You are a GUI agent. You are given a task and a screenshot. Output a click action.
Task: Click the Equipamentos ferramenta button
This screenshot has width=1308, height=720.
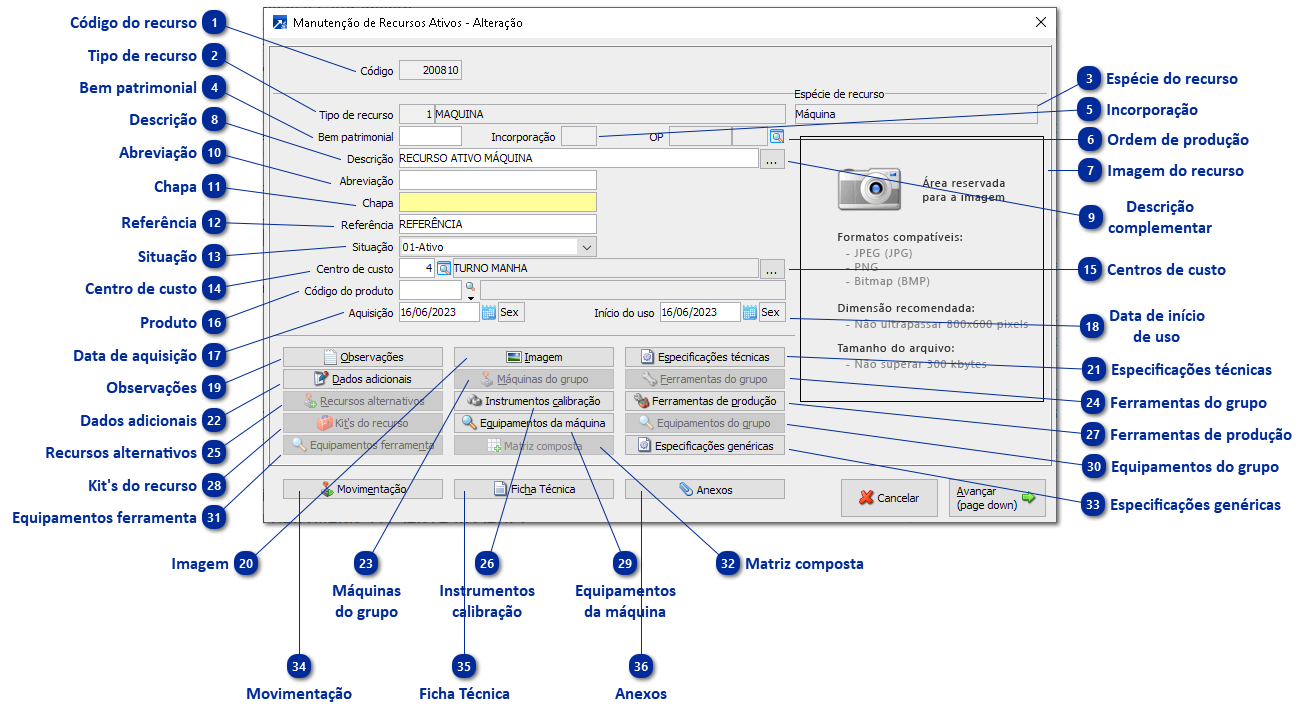pos(363,445)
